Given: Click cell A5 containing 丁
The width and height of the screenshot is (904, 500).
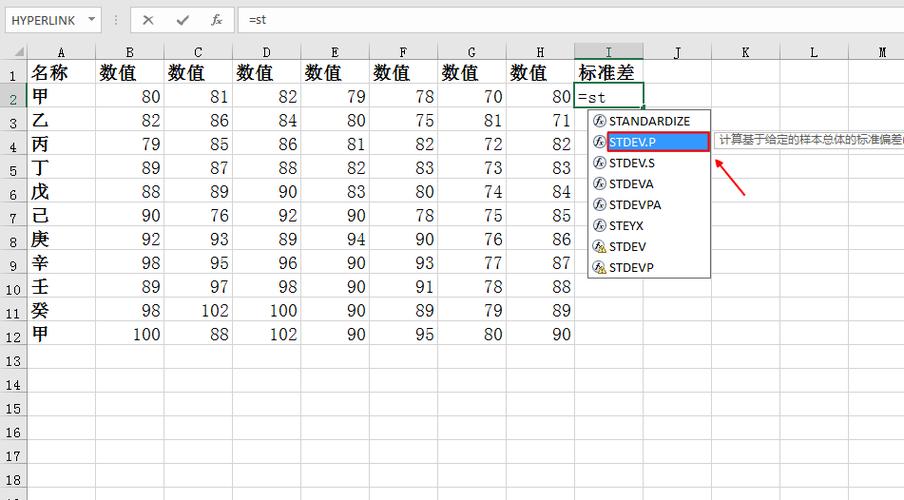Looking at the screenshot, I should (x=61, y=167).
